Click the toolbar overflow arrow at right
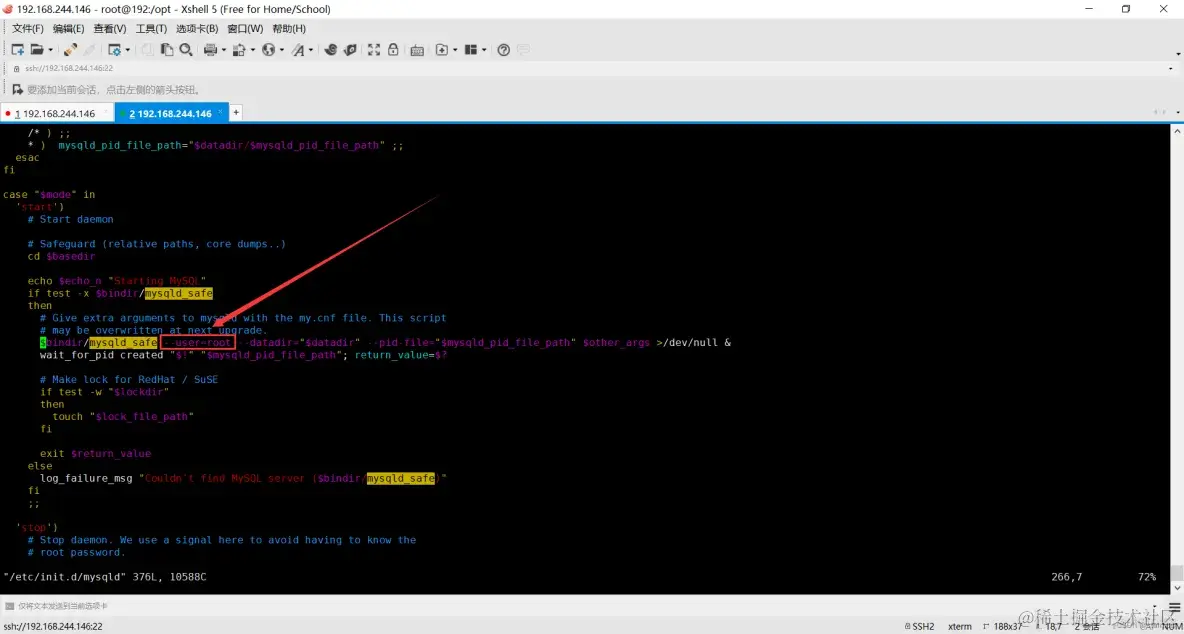The image size is (1184, 634). pos(1179,54)
